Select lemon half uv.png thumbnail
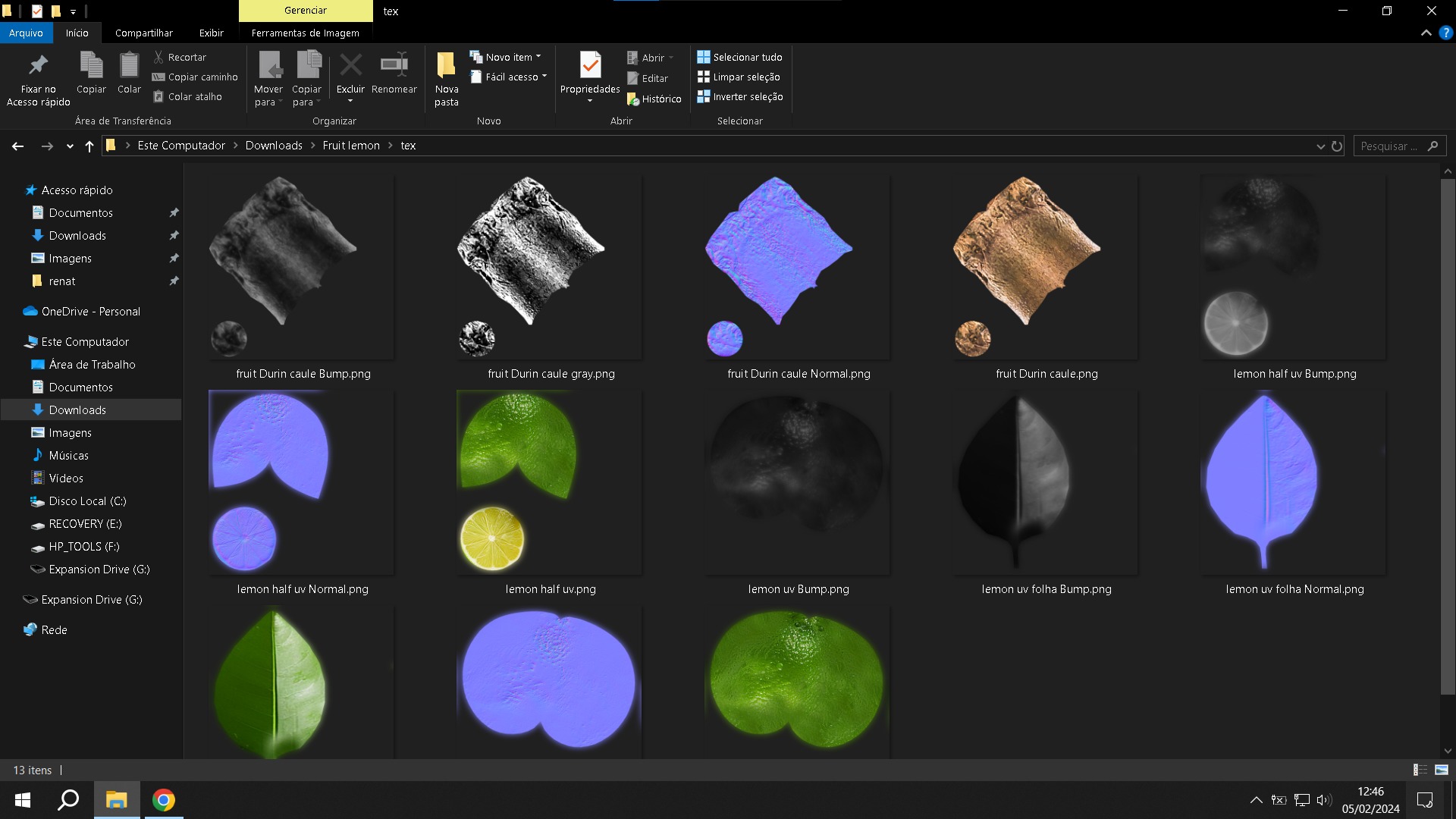Screen dimensions: 1456x819 tap(549, 482)
